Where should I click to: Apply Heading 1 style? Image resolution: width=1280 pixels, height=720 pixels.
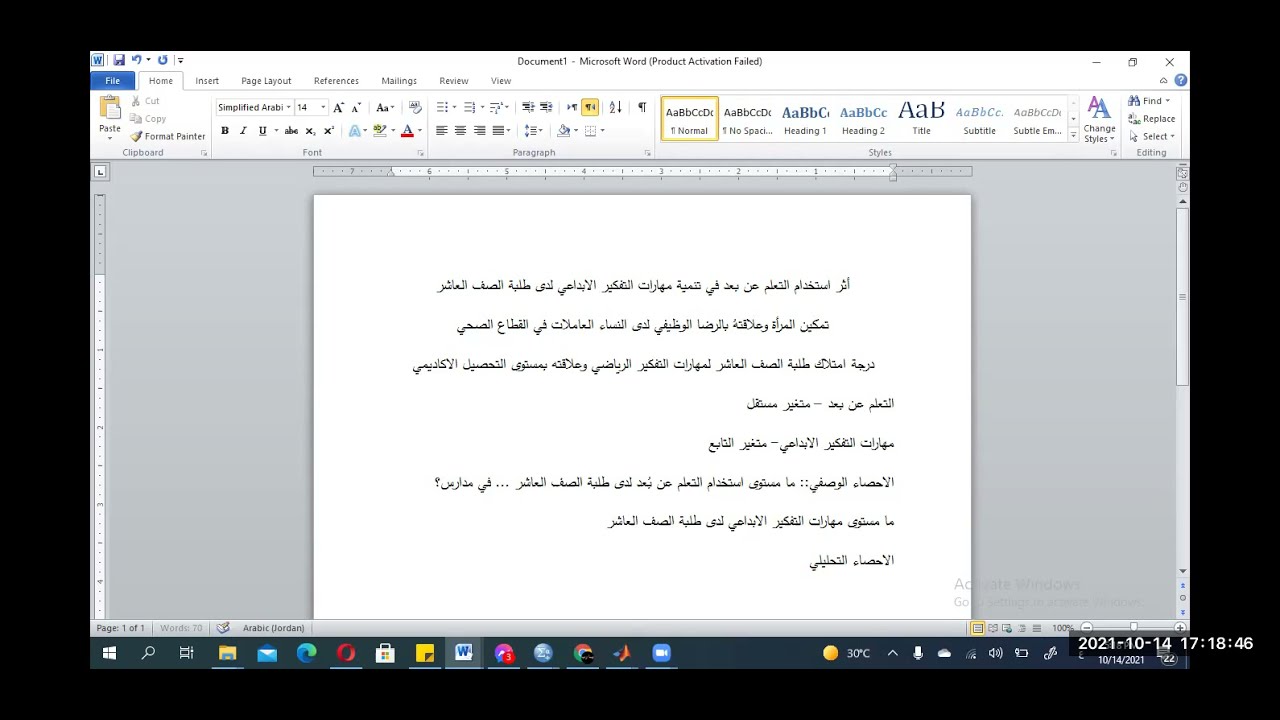click(x=805, y=119)
